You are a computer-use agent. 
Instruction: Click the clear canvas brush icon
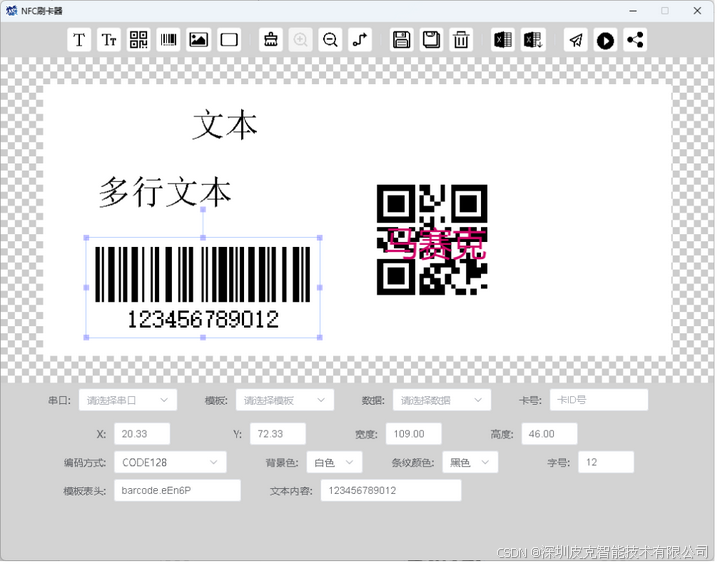(271, 40)
